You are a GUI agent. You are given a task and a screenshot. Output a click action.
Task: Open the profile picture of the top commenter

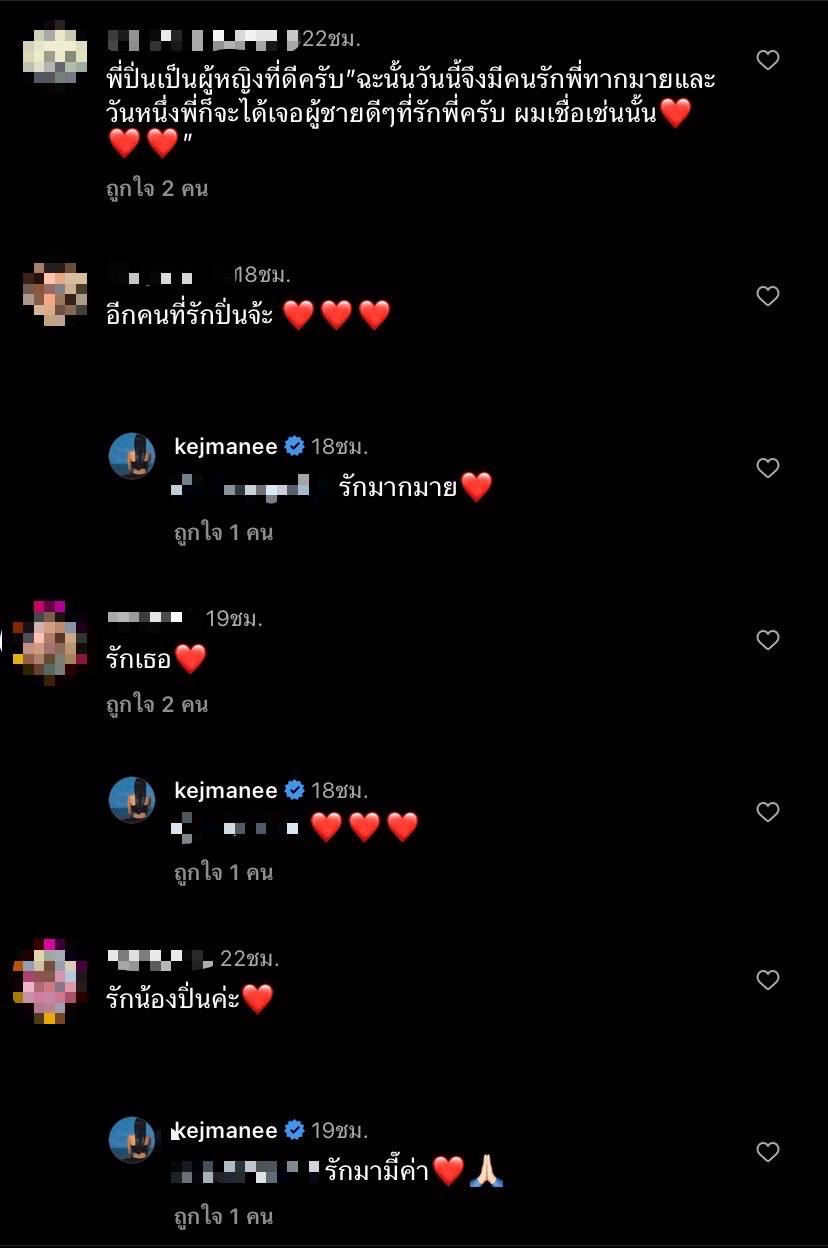[54, 53]
